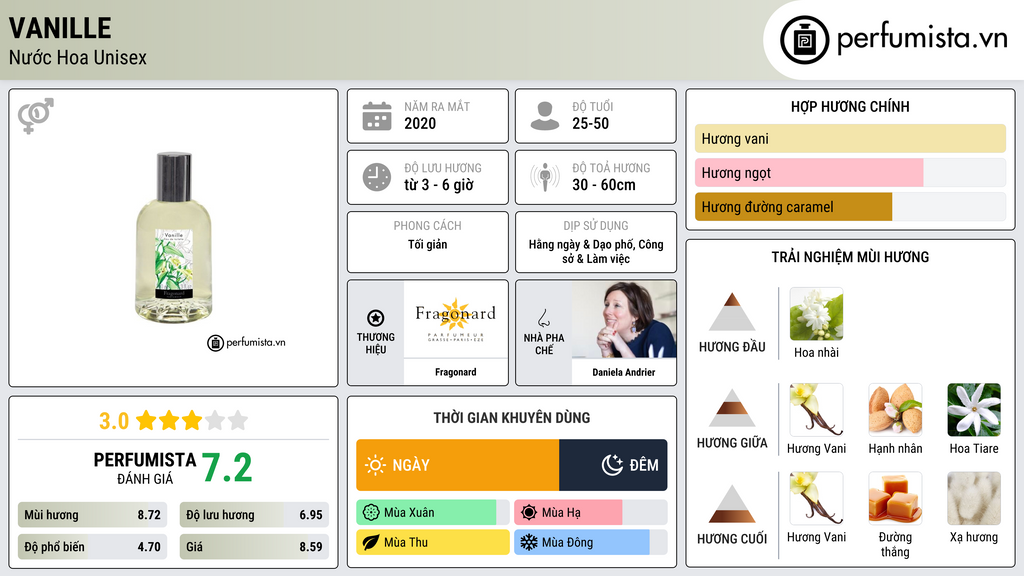Click the age range 25-50 value
Screen dimensions: 1024x576
[590, 123]
